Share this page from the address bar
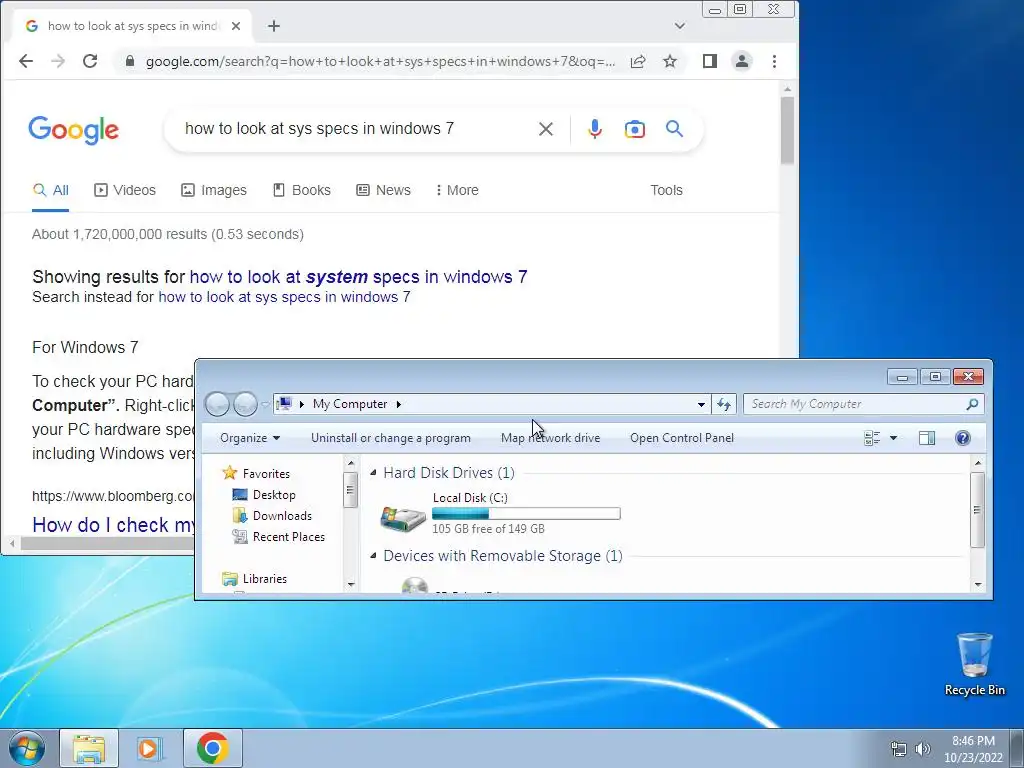 [638, 61]
